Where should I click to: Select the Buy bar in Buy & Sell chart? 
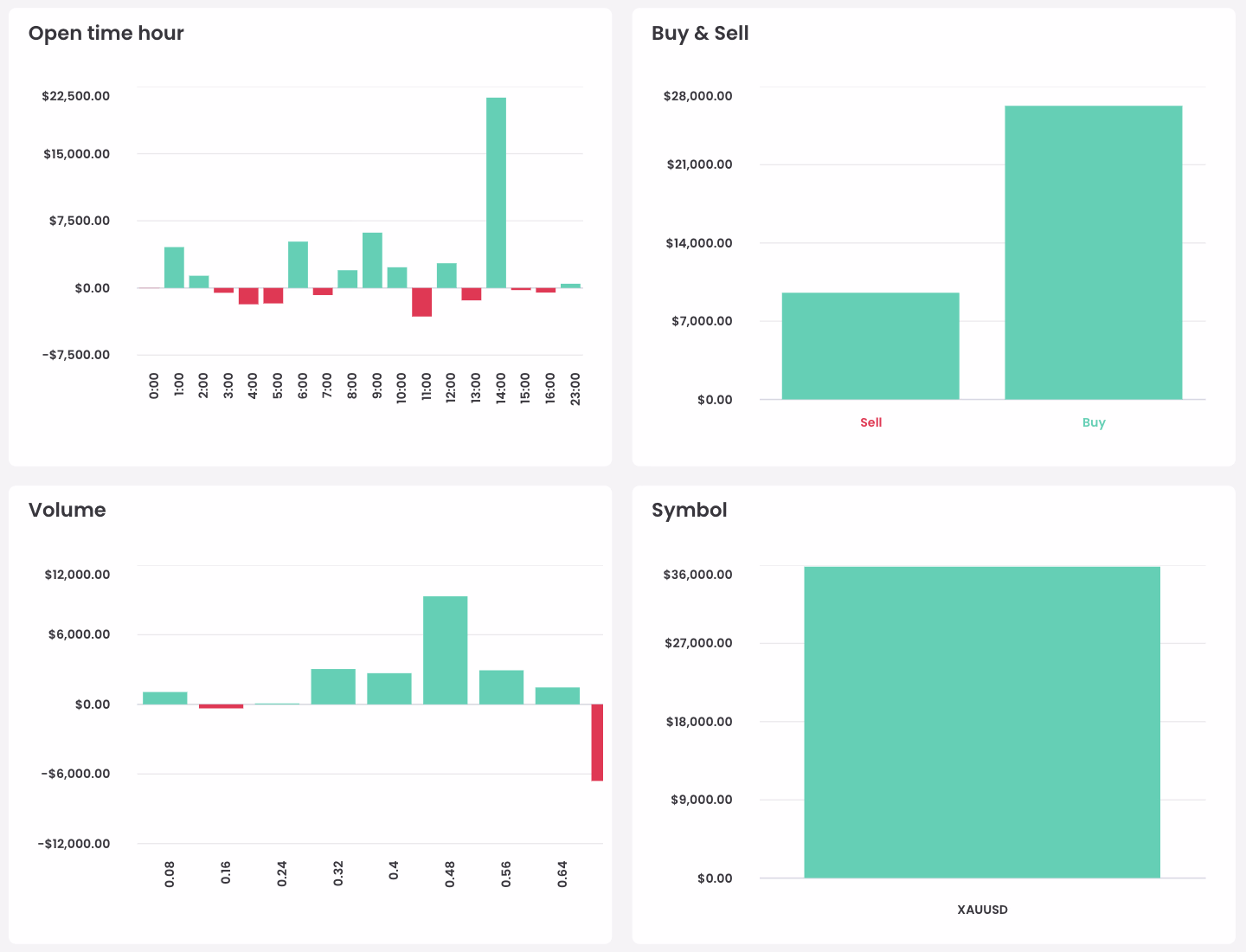point(1094,253)
